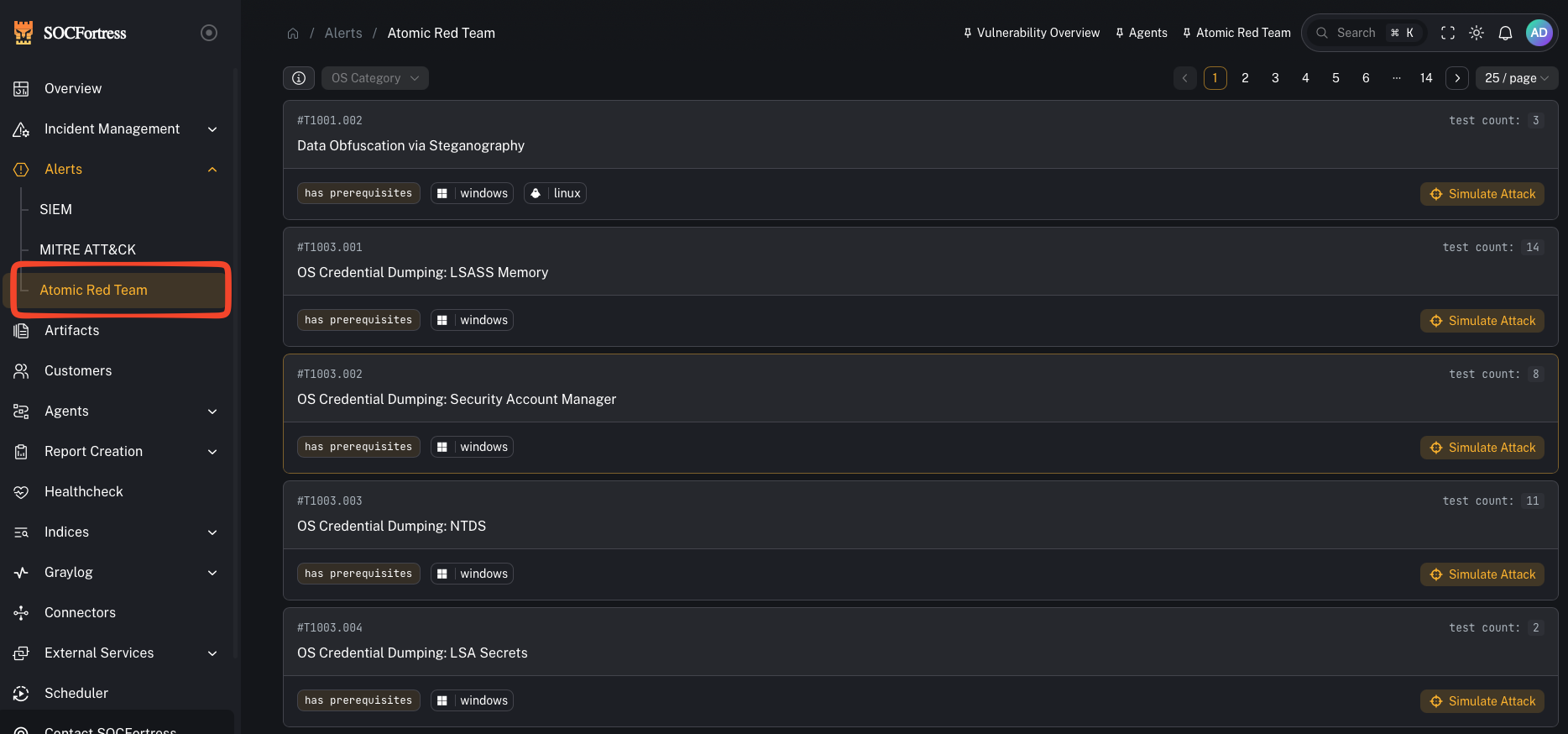Click the Artifacts sidebar icon
This screenshot has height=734, width=1568.
tap(21, 331)
